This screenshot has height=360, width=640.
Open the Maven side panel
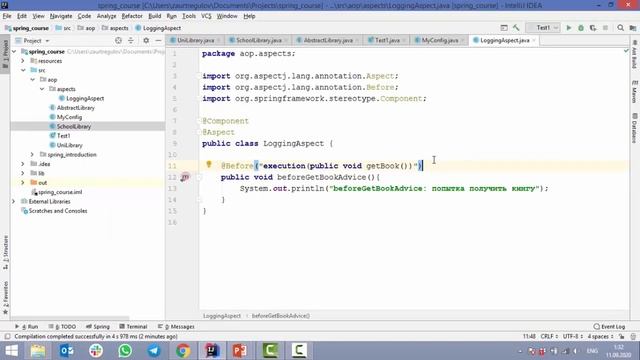click(634, 92)
